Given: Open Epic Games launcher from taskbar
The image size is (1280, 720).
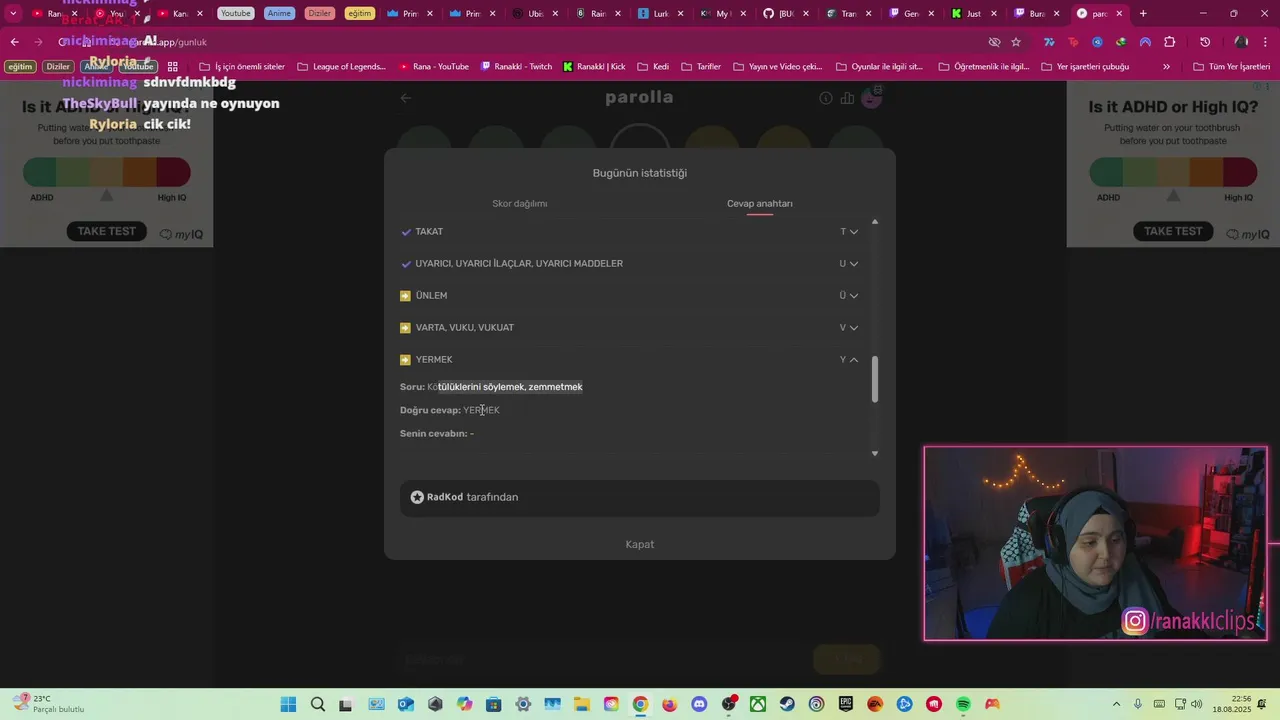Looking at the screenshot, I should (x=846, y=704).
